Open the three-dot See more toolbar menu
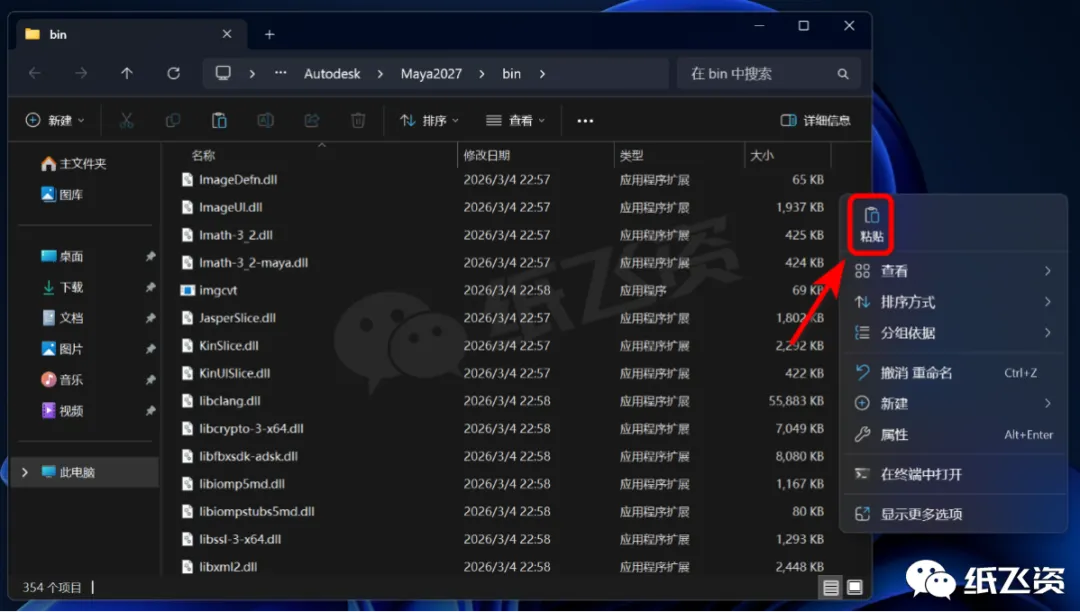The width and height of the screenshot is (1080, 612). [x=585, y=120]
